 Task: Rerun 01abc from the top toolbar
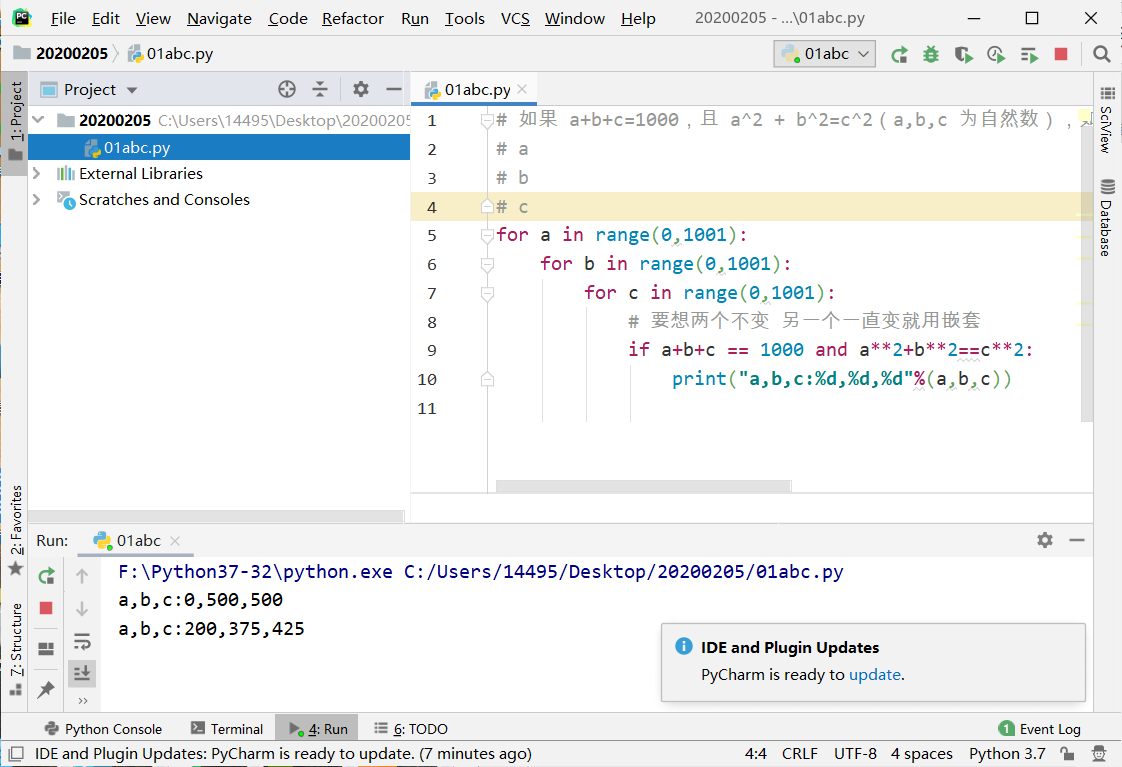[x=899, y=54]
